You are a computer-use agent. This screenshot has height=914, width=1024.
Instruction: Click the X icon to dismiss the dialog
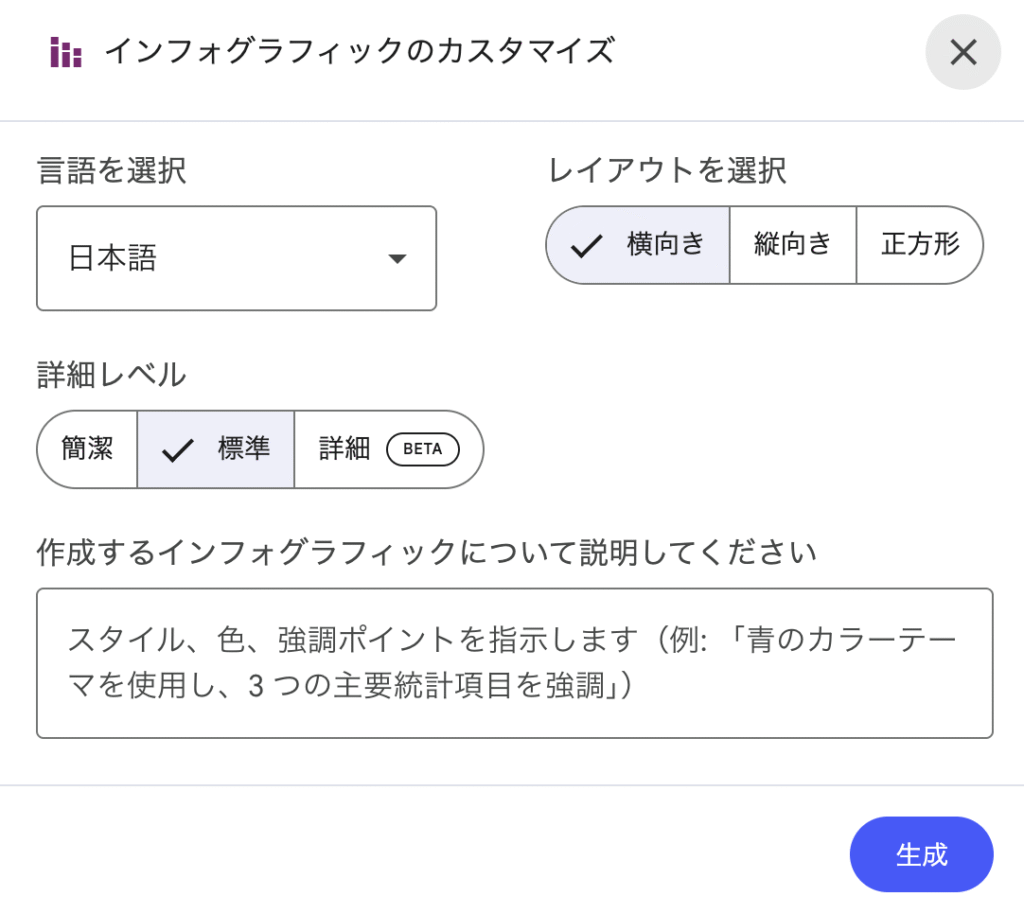tap(962, 52)
